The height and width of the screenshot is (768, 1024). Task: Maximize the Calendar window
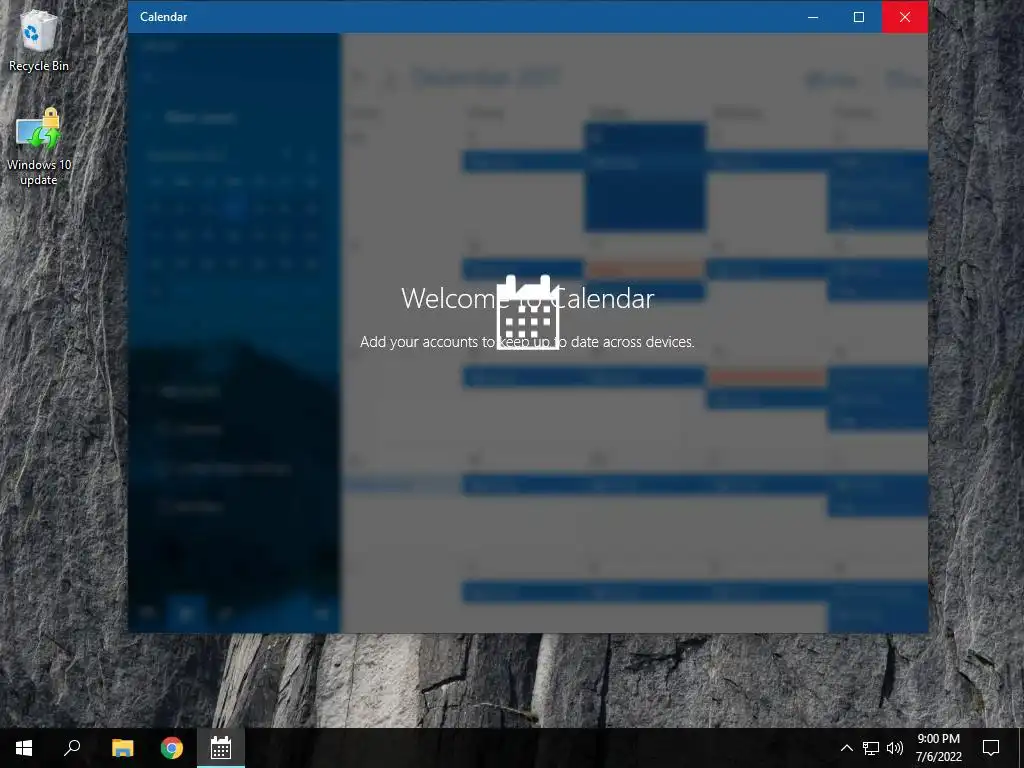859,17
